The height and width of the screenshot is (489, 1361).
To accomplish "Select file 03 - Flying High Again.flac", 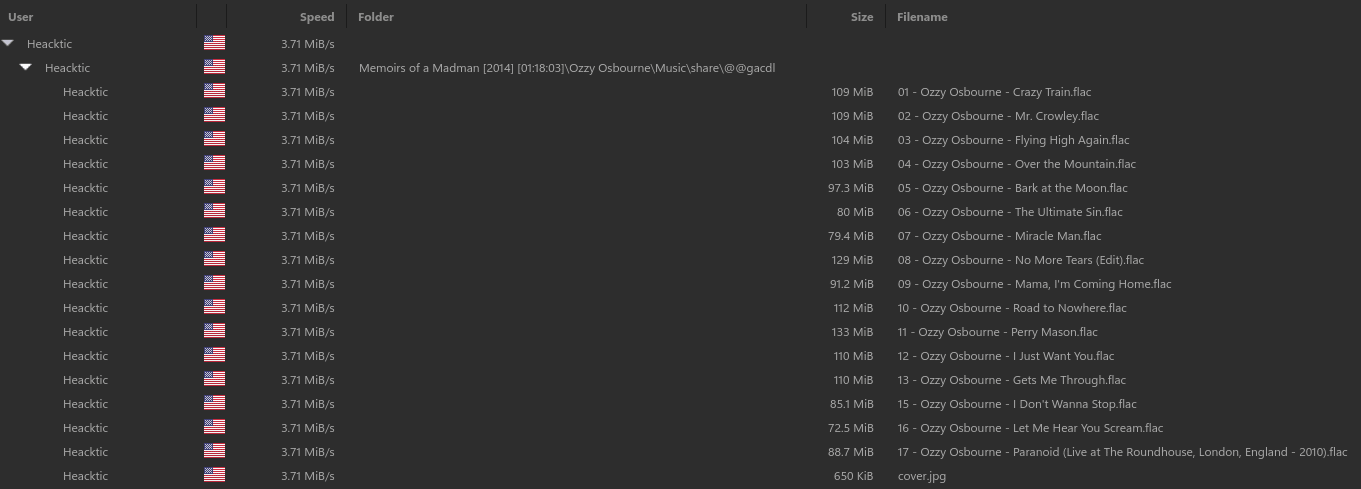I will [x=1013, y=140].
